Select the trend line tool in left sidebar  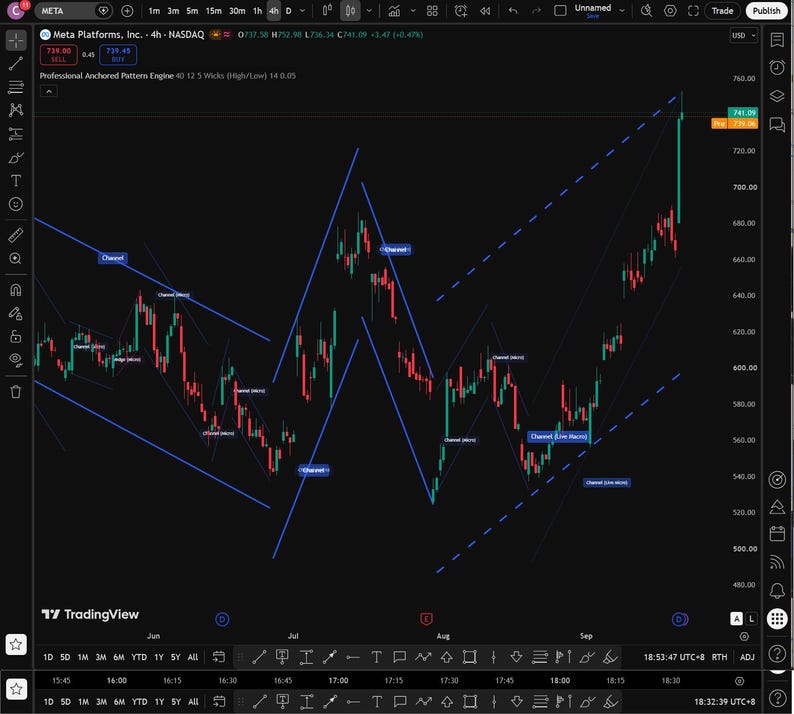click(x=16, y=64)
